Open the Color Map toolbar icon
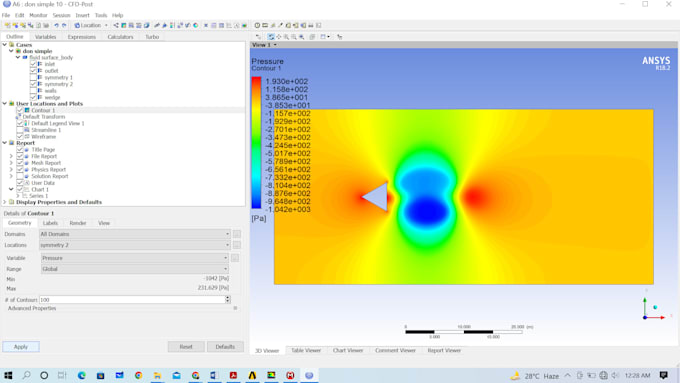The height and width of the screenshot is (383, 680). point(196,25)
